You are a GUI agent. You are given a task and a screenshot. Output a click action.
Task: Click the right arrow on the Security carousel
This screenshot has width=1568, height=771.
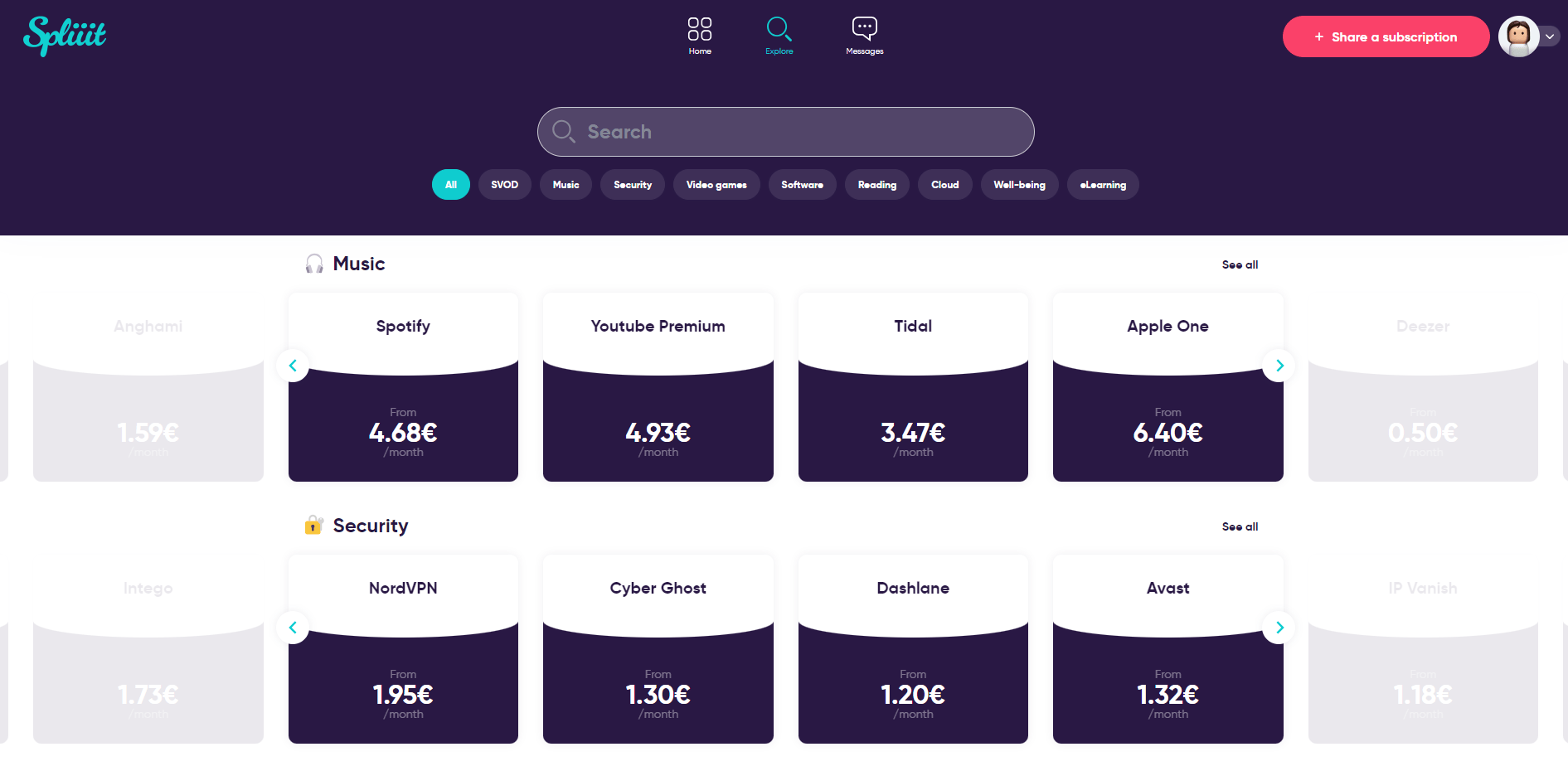(1279, 628)
